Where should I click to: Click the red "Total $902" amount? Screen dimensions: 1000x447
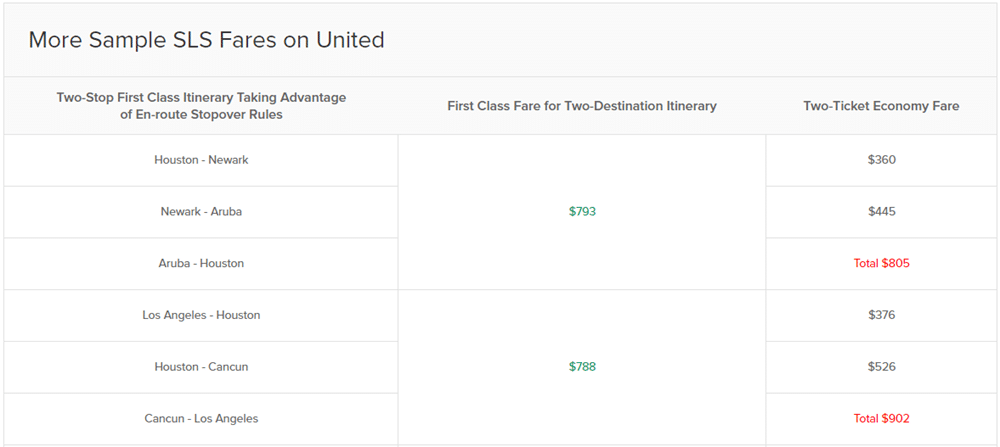pyautogui.click(x=881, y=419)
